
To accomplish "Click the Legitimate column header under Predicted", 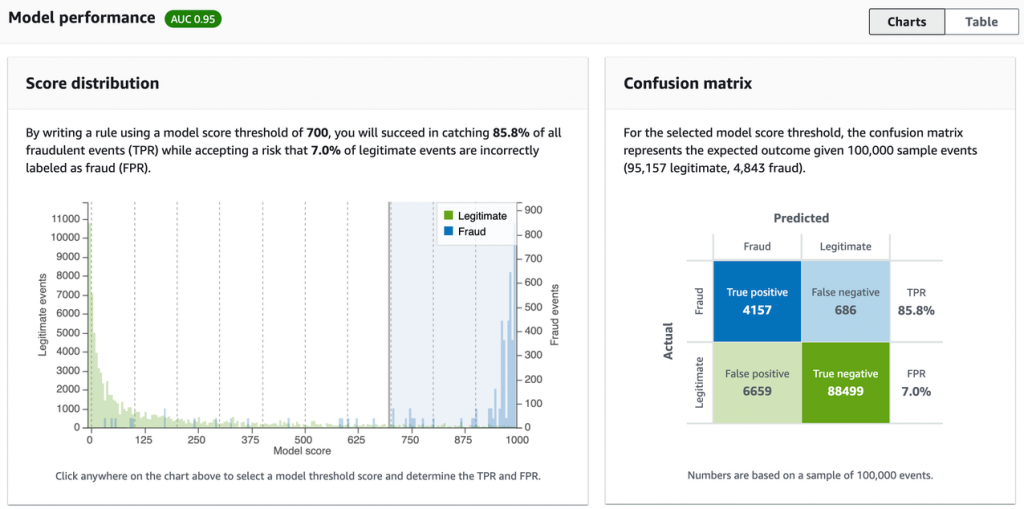I will (x=845, y=247).
